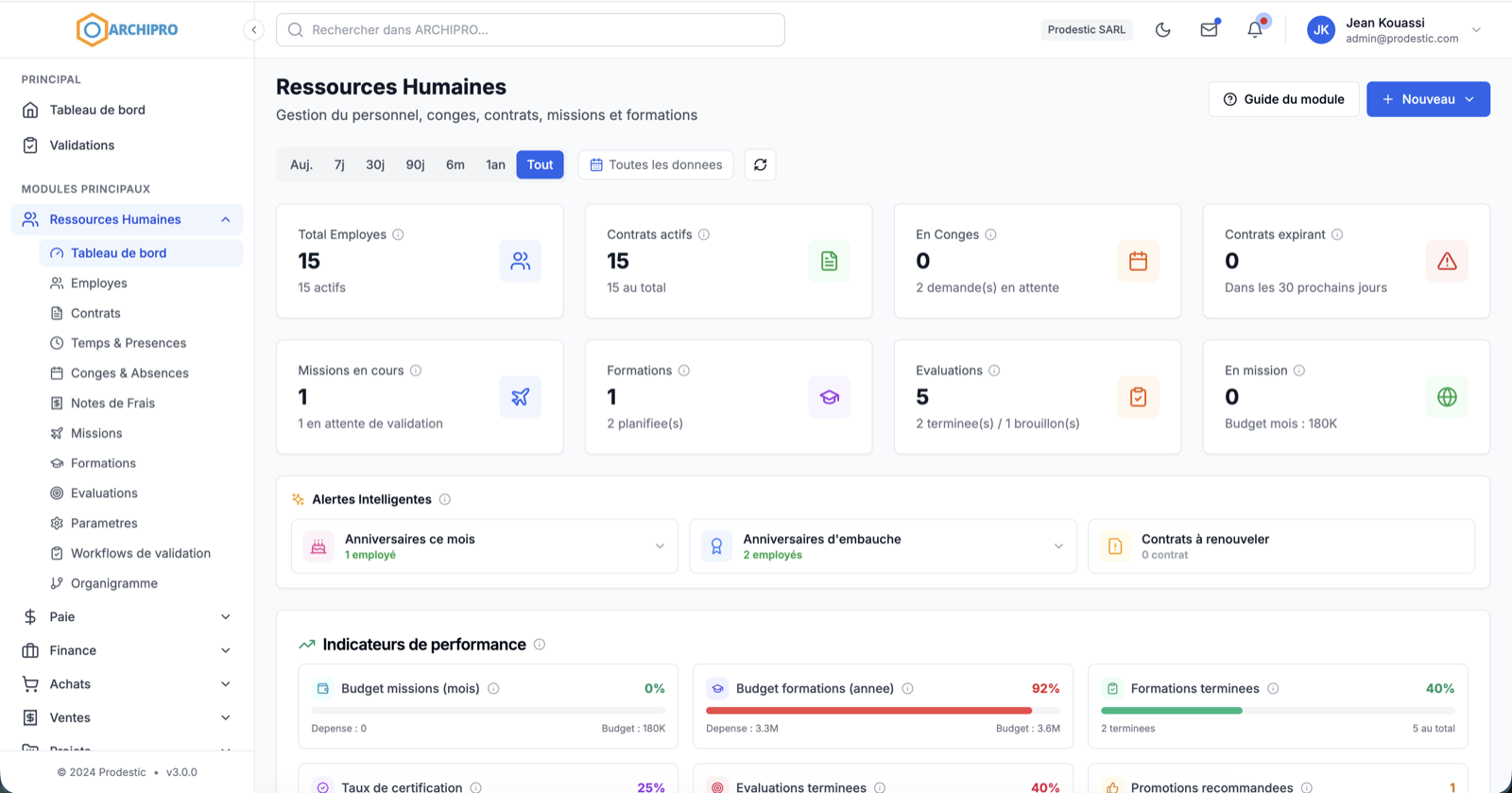Open the Toutes les donnees date picker
The image size is (1512, 793).
coord(656,164)
